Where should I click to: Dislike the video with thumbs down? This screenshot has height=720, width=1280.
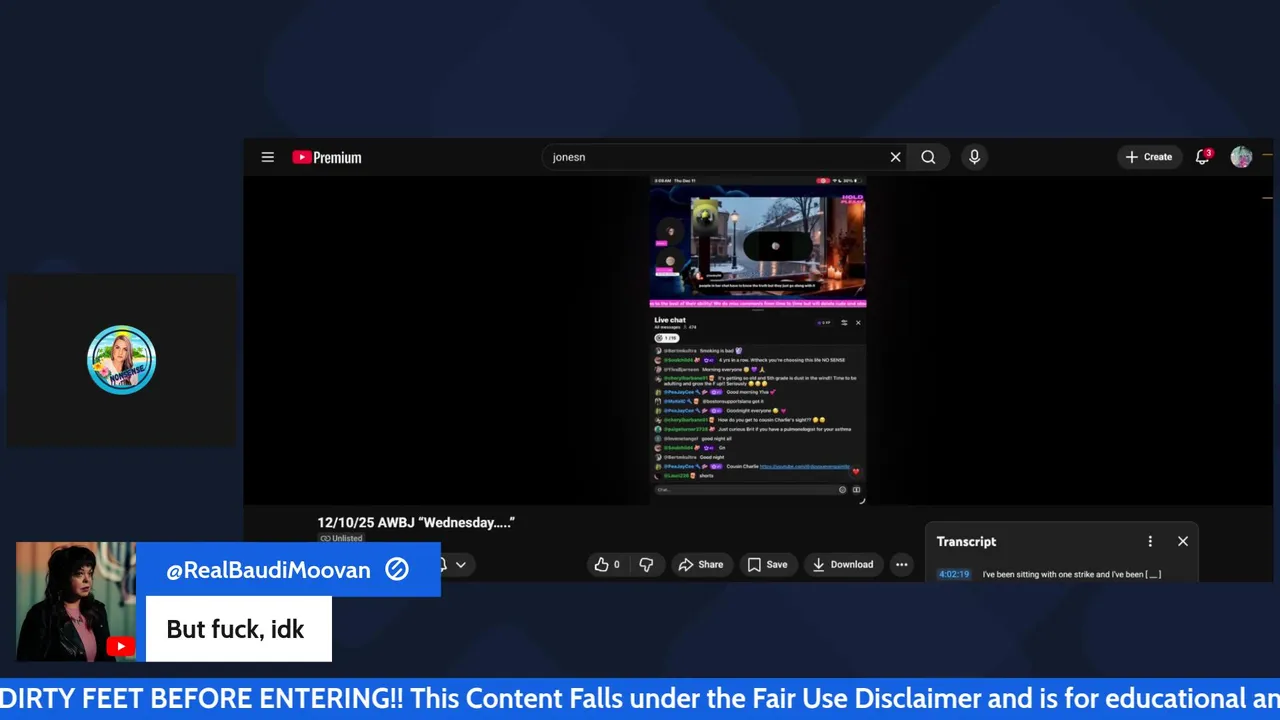click(646, 564)
